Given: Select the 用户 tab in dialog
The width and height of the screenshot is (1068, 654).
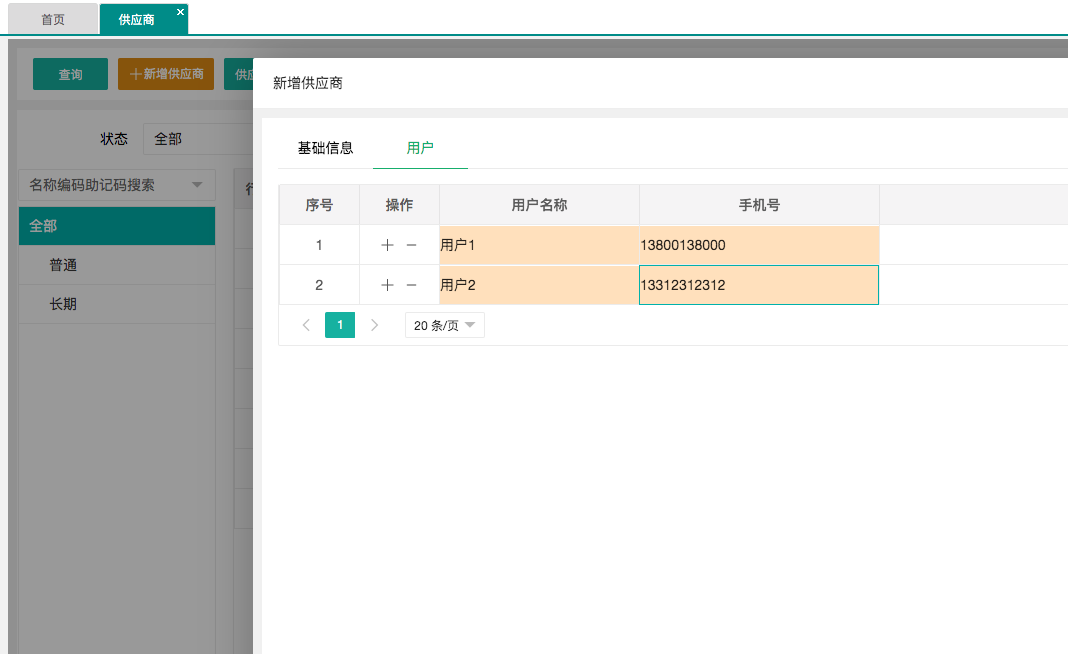Looking at the screenshot, I should coord(420,148).
